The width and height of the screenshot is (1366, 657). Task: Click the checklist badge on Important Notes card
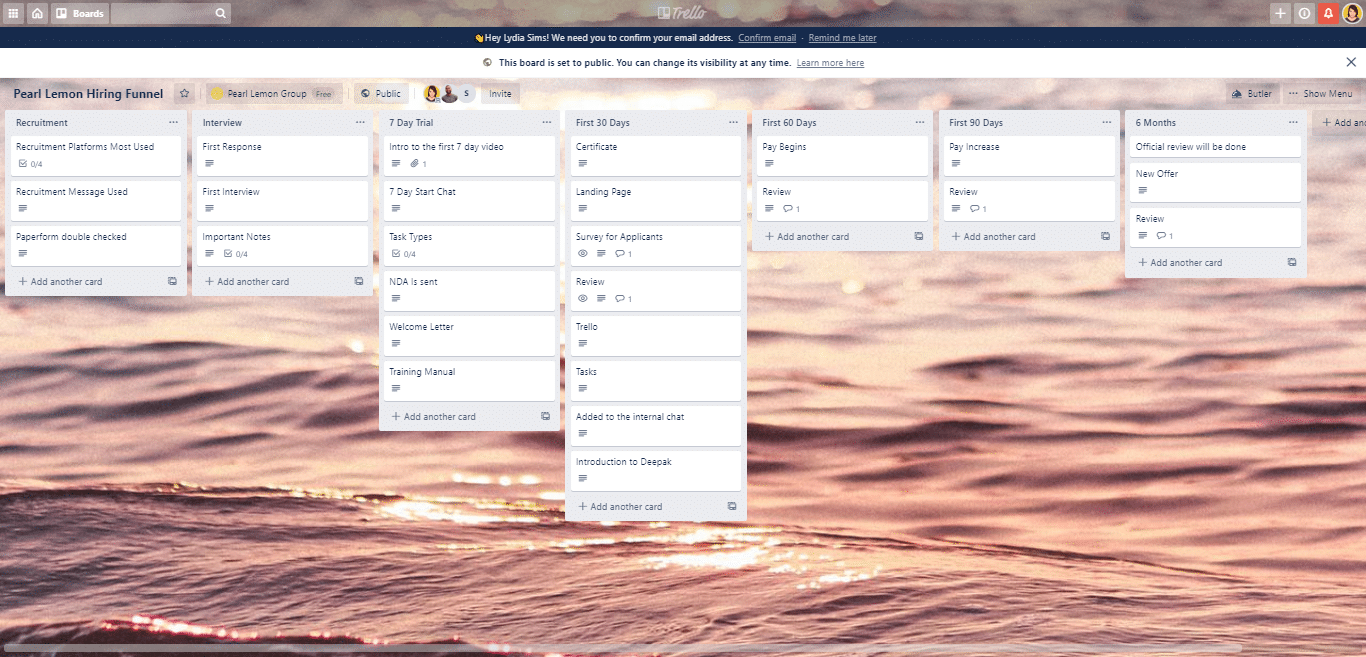[236, 254]
